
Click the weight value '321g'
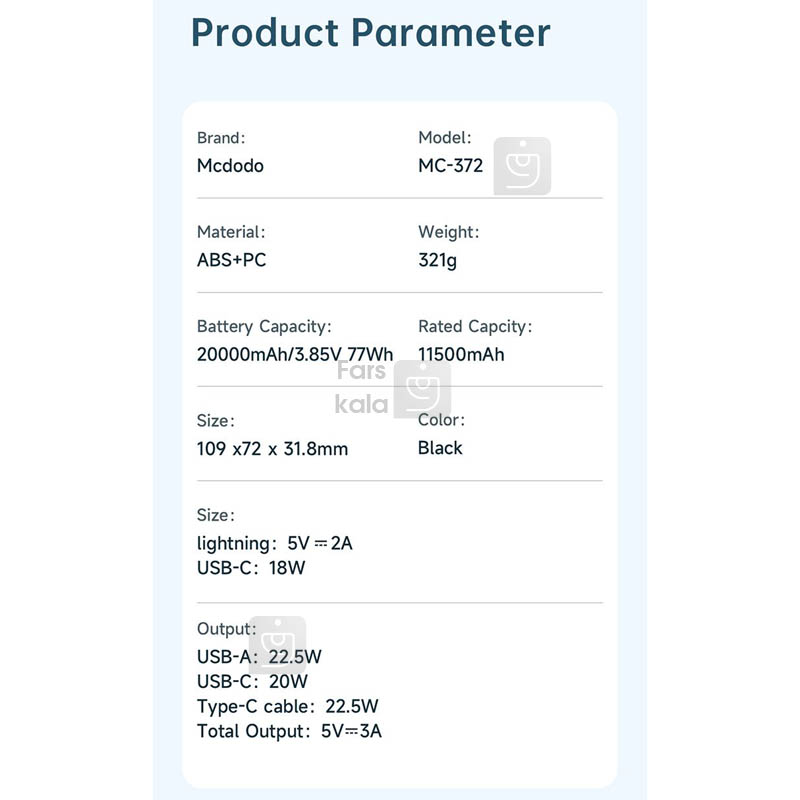pyautogui.click(x=437, y=261)
